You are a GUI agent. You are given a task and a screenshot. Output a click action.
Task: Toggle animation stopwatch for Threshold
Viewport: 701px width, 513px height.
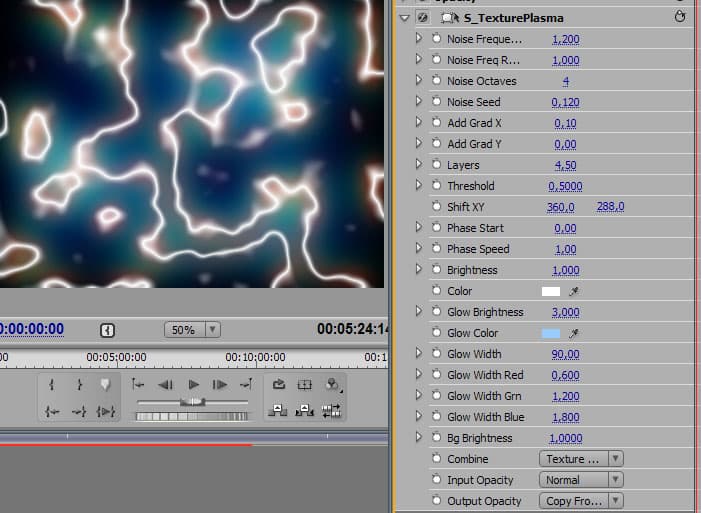coord(437,186)
